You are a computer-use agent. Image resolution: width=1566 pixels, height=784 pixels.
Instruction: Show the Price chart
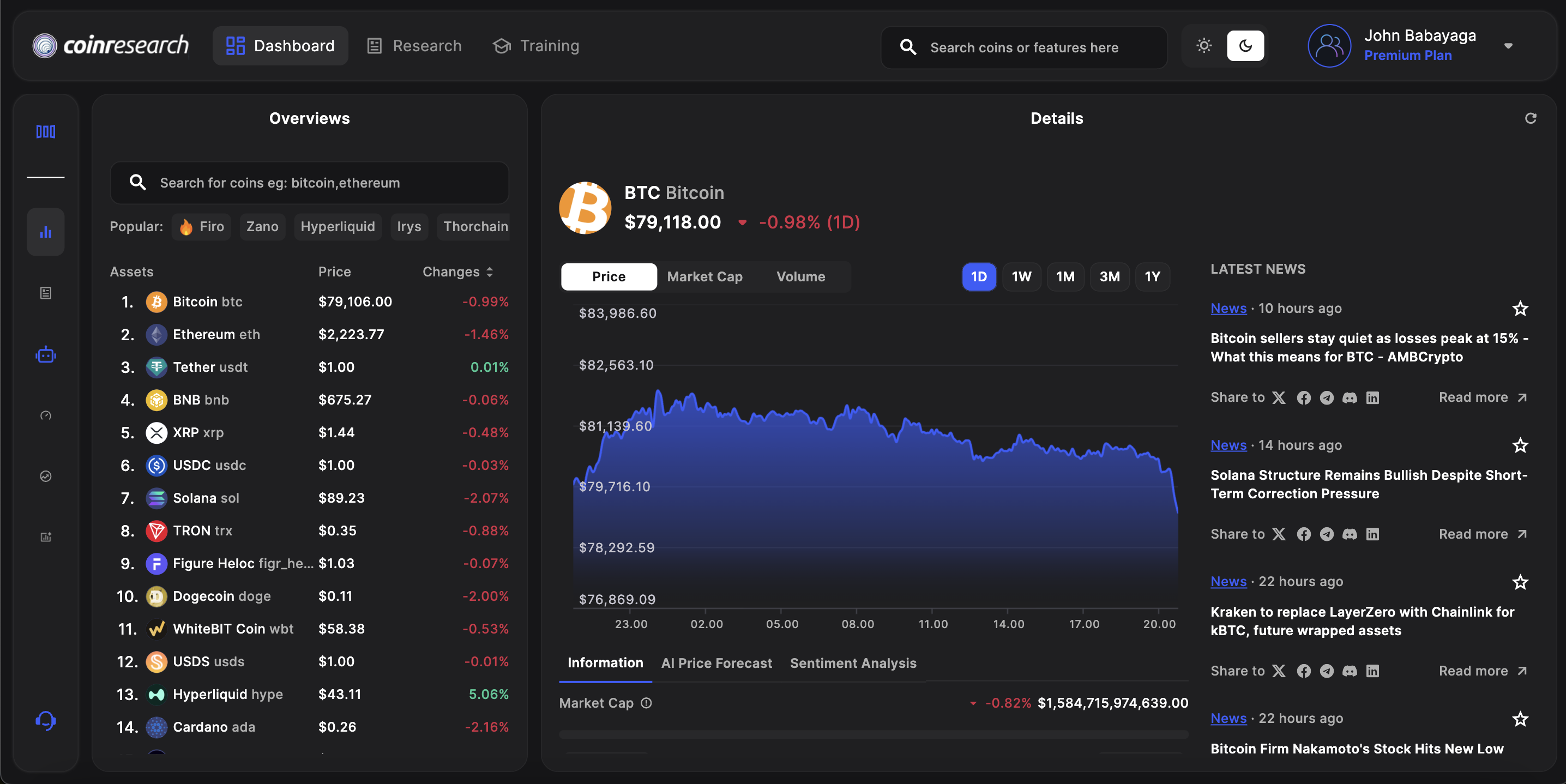609,276
